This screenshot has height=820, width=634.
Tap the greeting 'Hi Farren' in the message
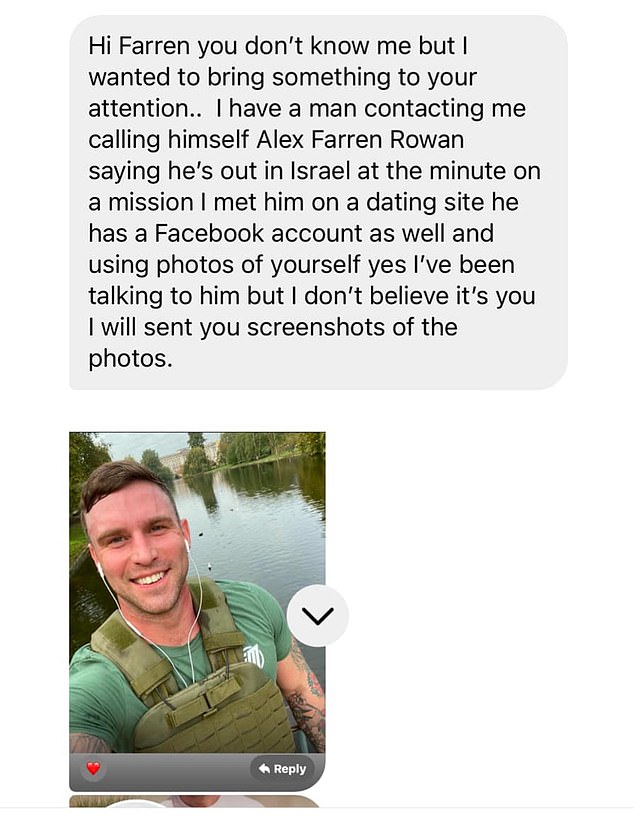(x=139, y=45)
